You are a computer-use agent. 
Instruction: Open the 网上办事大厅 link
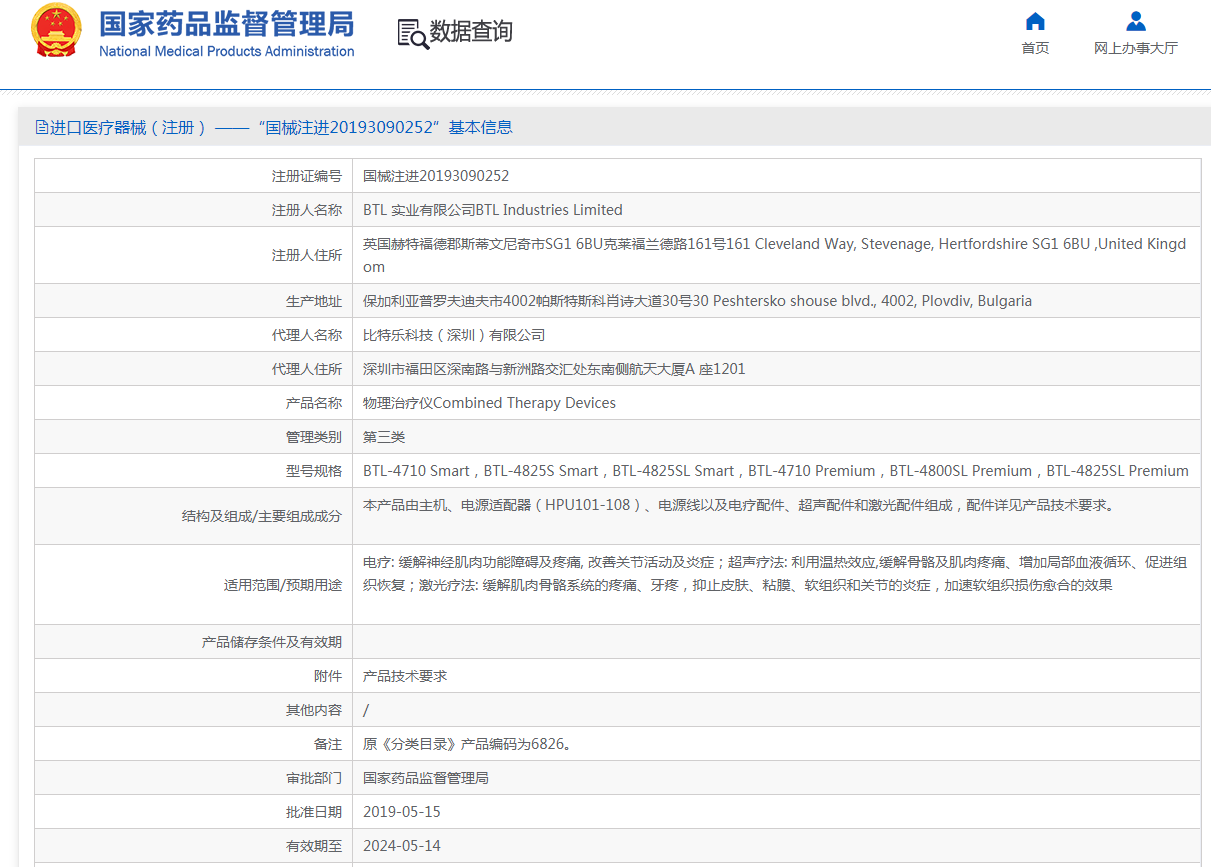tap(1135, 48)
